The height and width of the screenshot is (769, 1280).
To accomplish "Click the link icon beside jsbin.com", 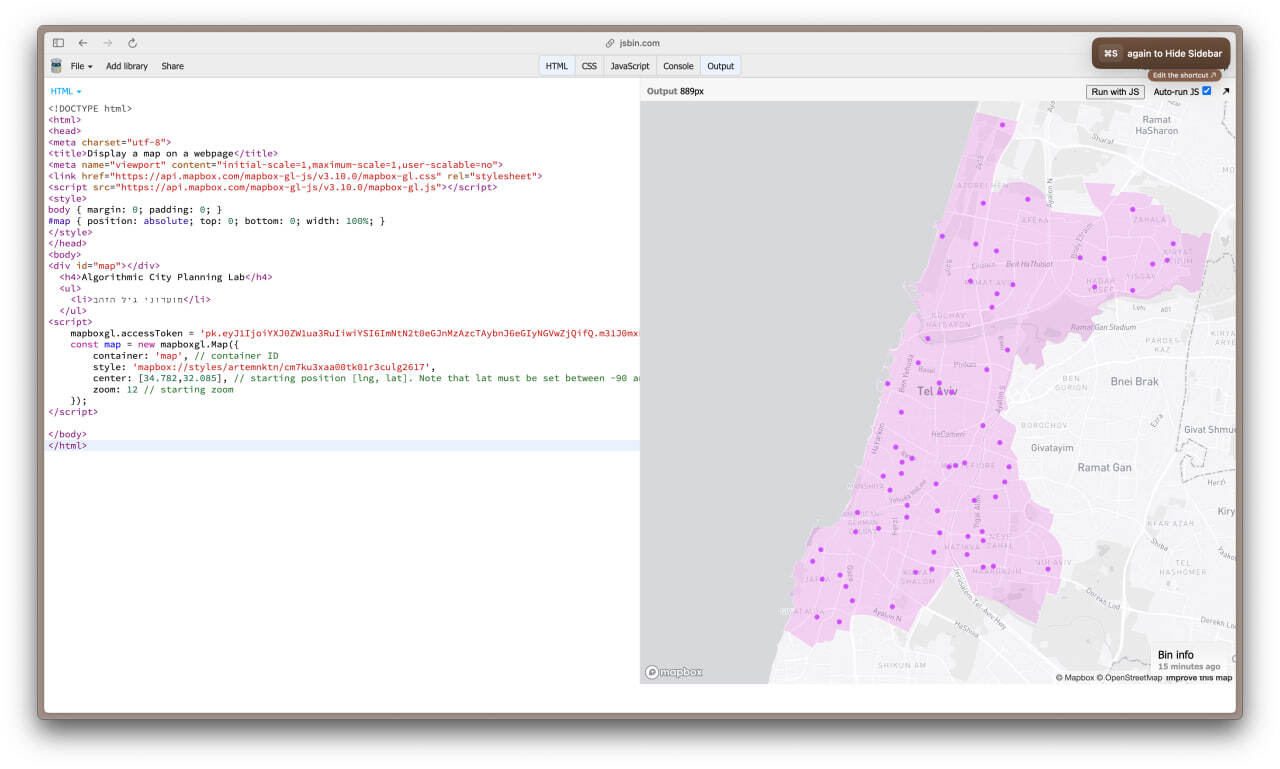I will tap(610, 43).
